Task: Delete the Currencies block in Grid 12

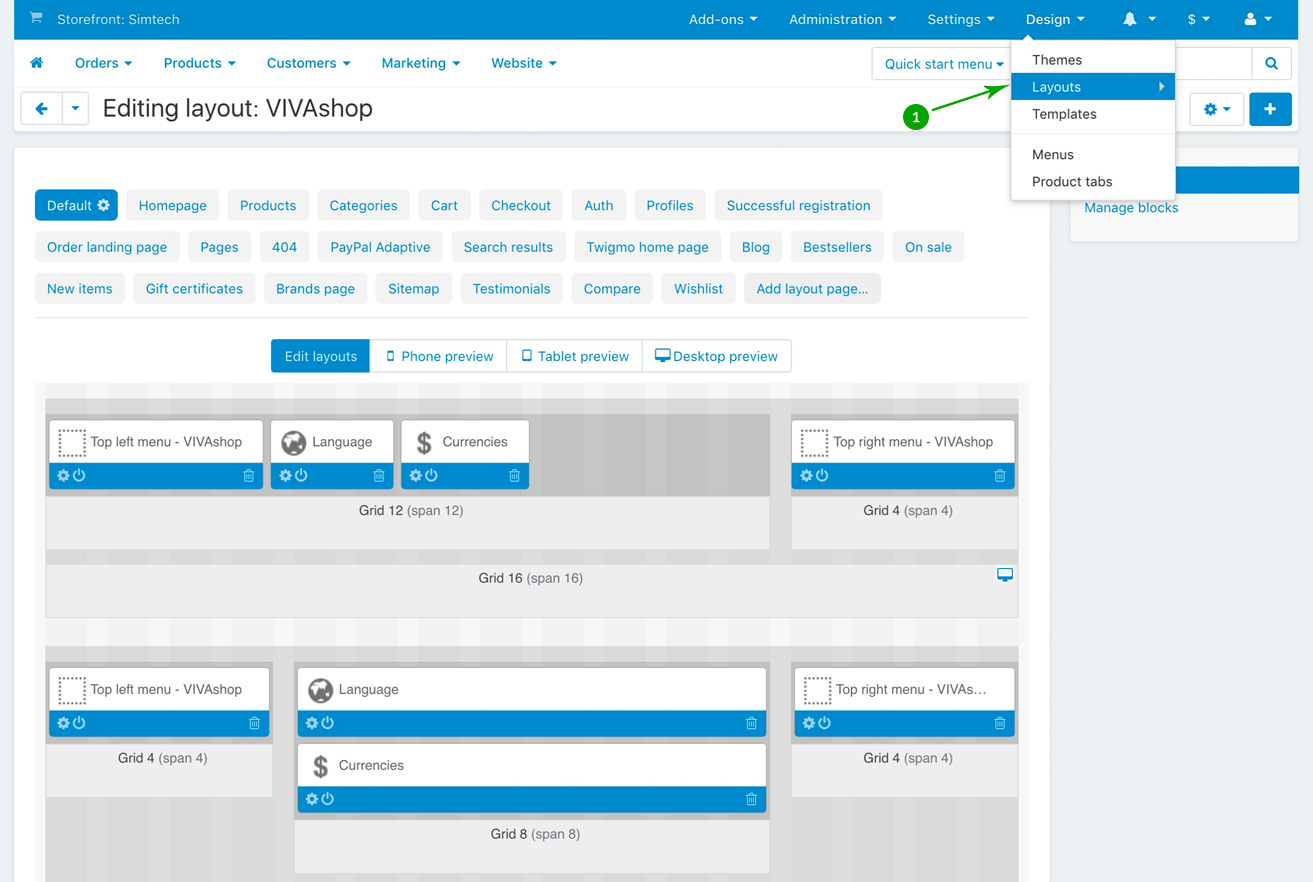Action: [x=514, y=476]
